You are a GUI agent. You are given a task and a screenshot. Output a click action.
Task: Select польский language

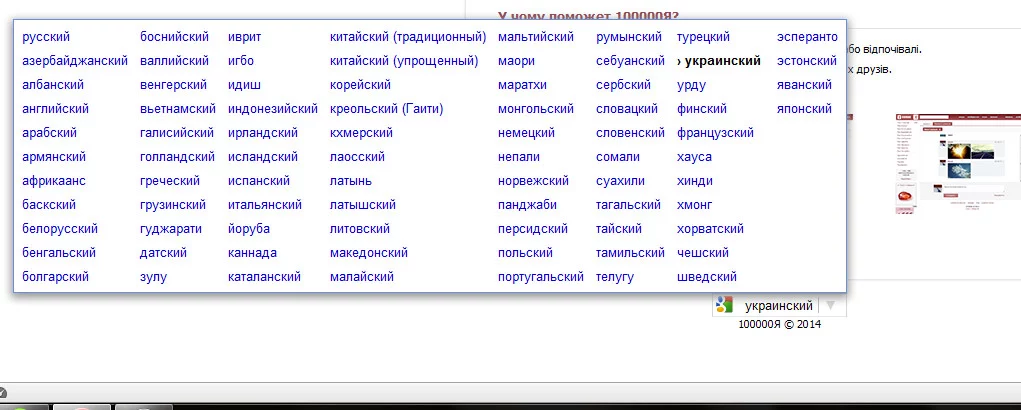point(525,253)
